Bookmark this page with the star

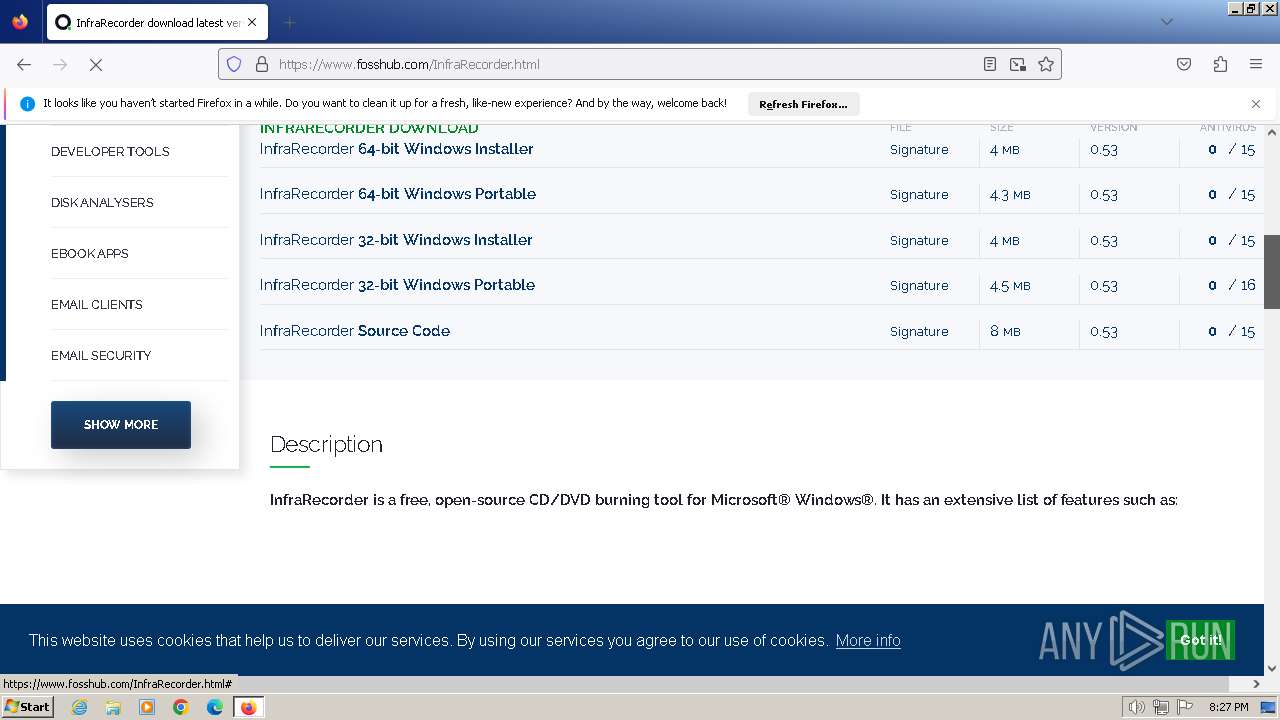click(1046, 64)
